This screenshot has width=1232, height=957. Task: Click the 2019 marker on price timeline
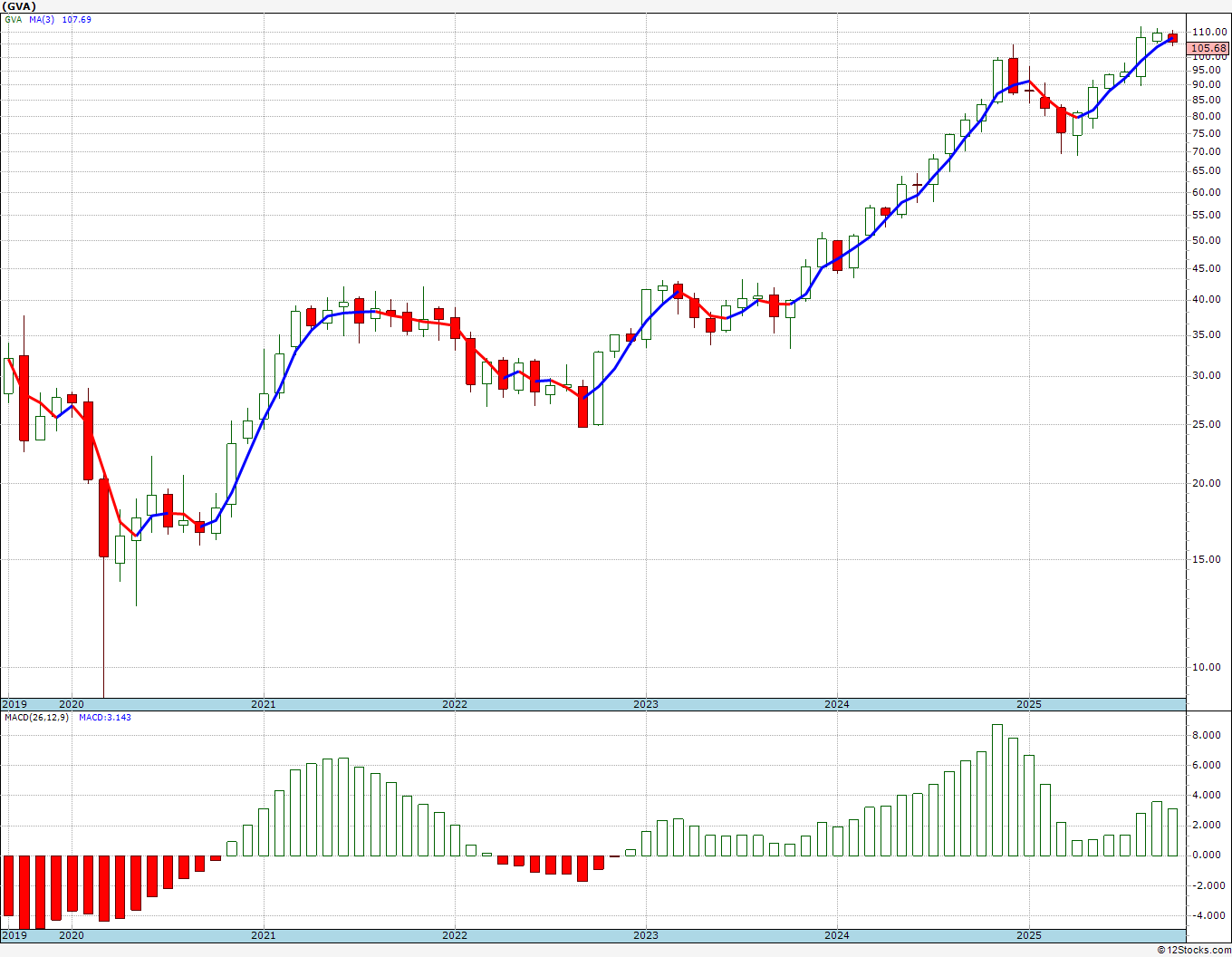point(14,704)
